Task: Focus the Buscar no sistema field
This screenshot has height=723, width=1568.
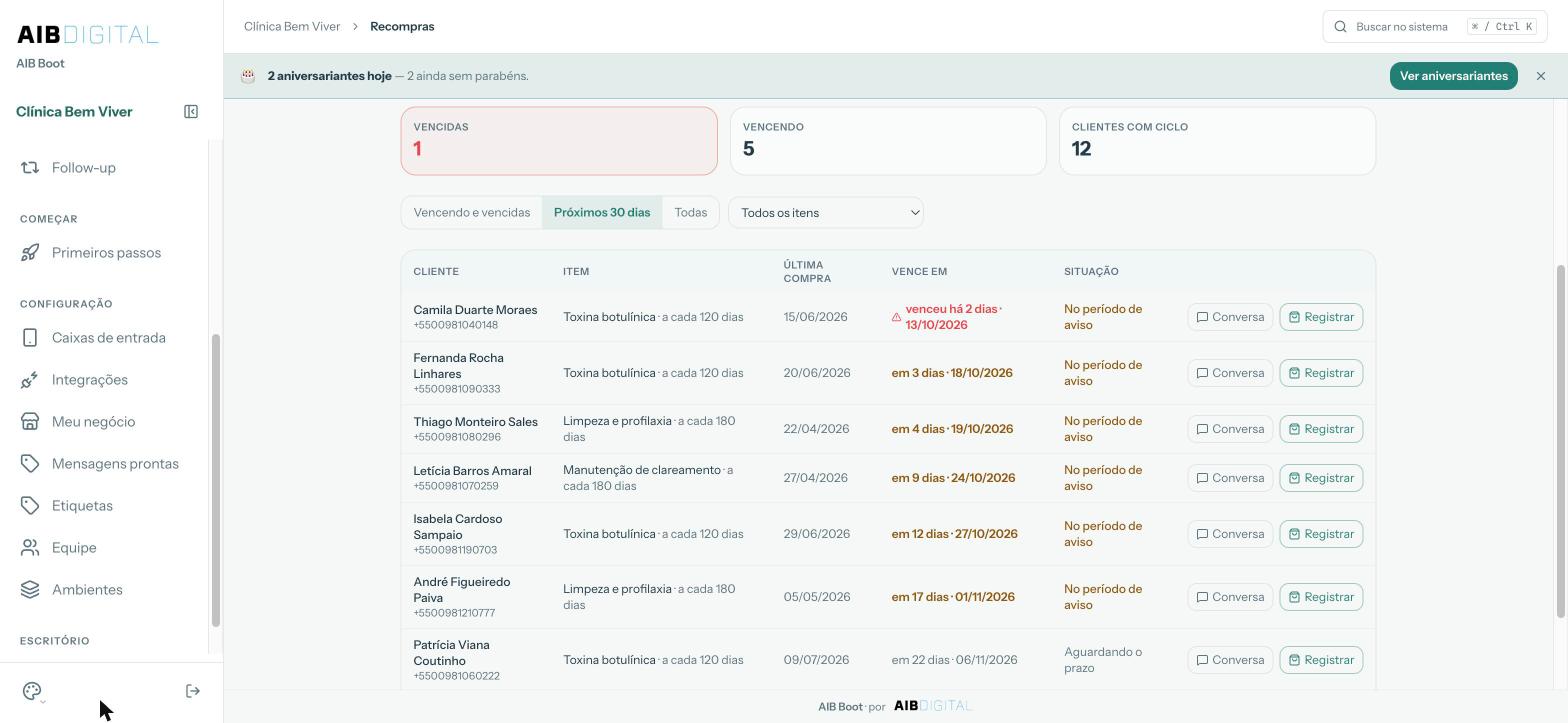Action: pyautogui.click(x=1435, y=27)
